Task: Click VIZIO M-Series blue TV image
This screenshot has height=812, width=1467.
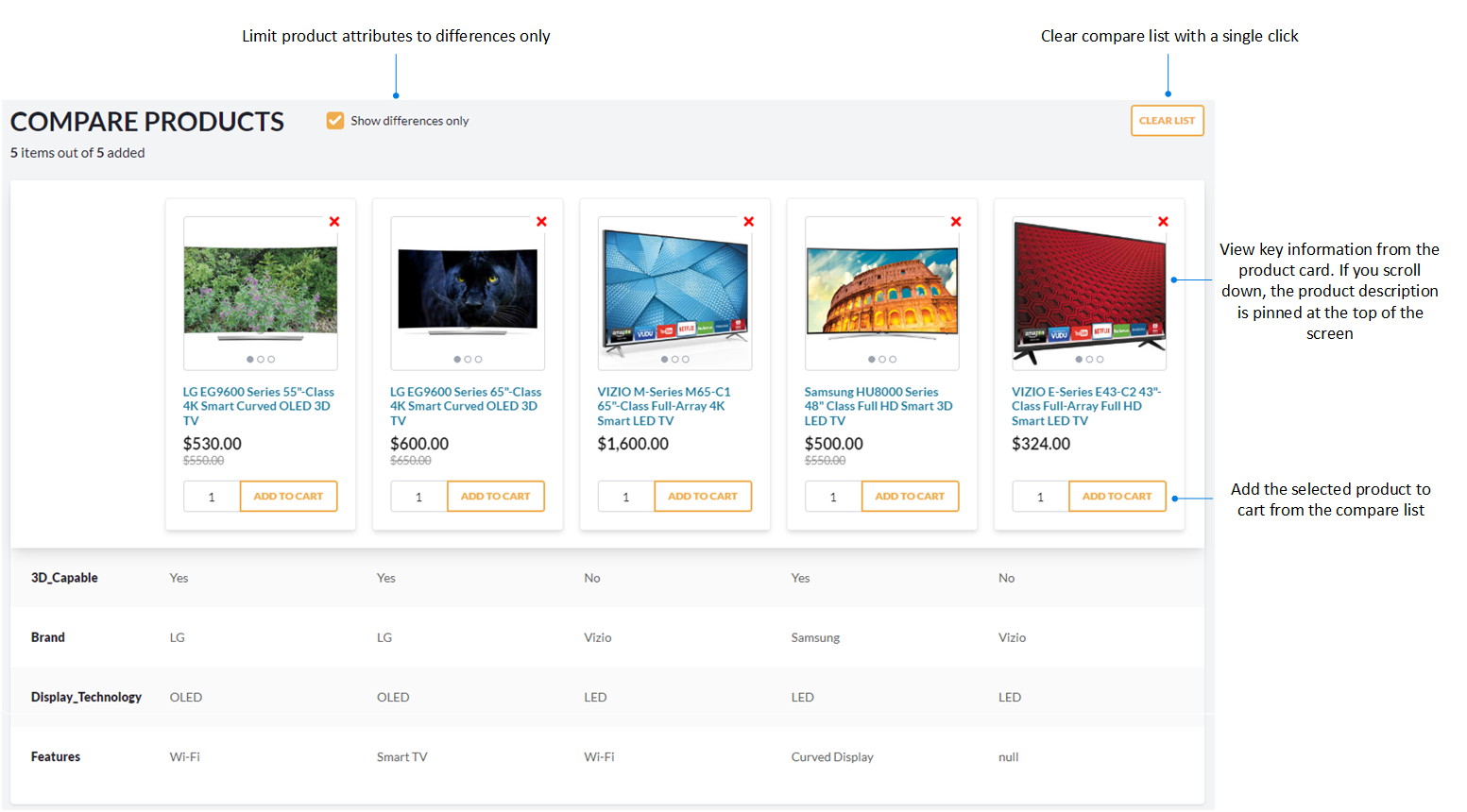Action: click(x=675, y=293)
